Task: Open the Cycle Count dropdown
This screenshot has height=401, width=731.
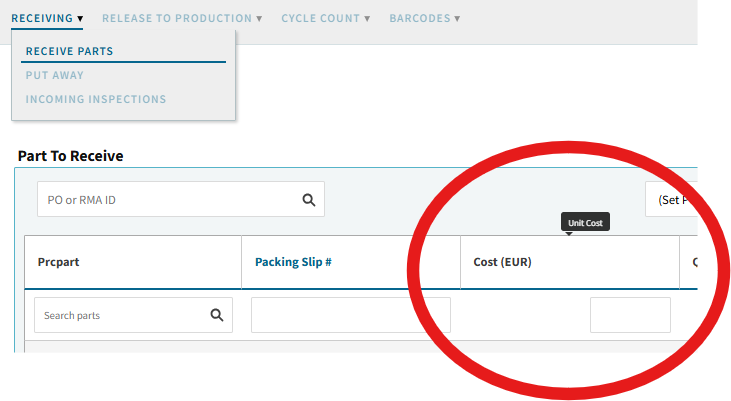Action: 325,18
